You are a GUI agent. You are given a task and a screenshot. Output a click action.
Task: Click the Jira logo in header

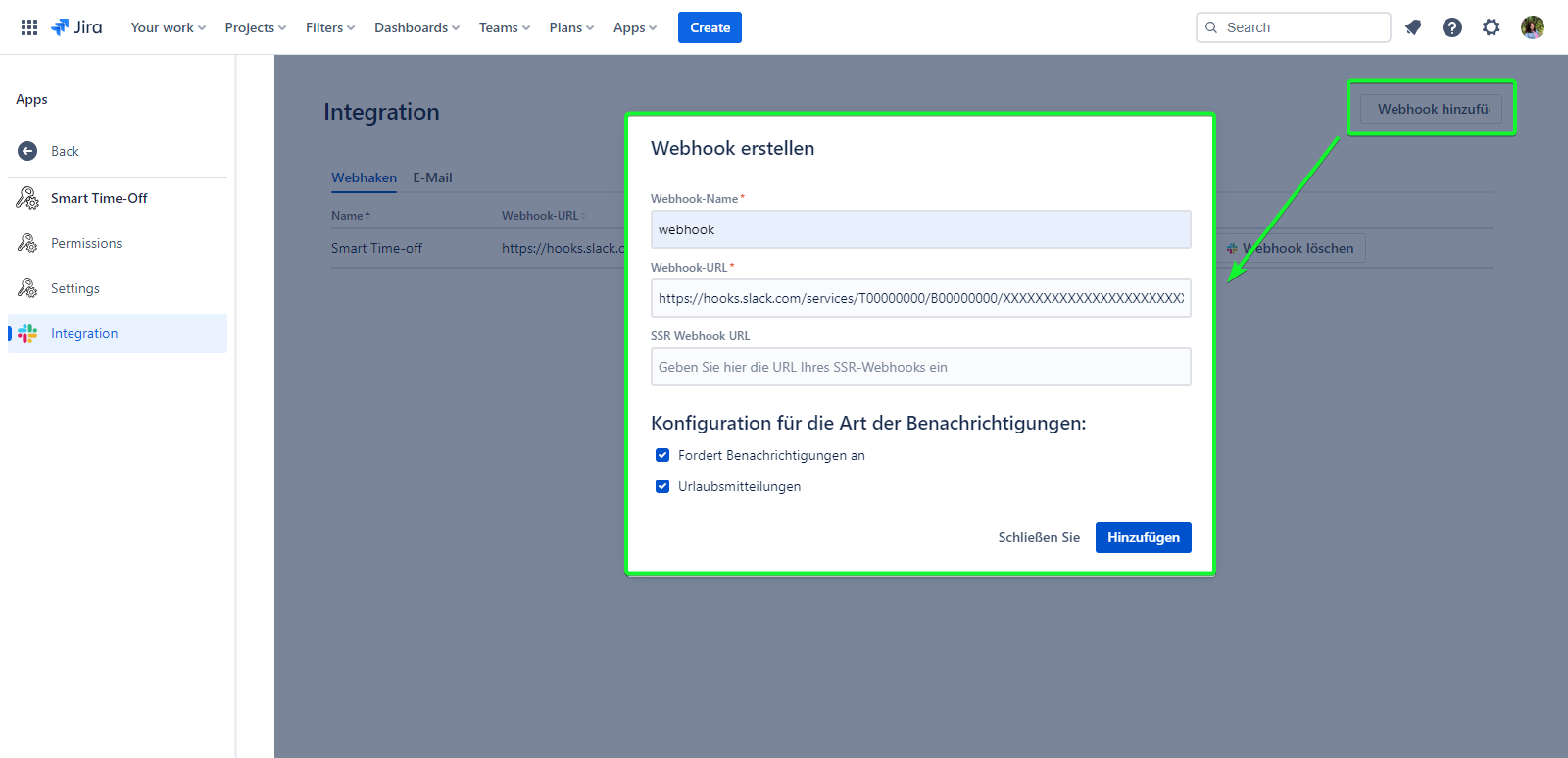click(77, 27)
